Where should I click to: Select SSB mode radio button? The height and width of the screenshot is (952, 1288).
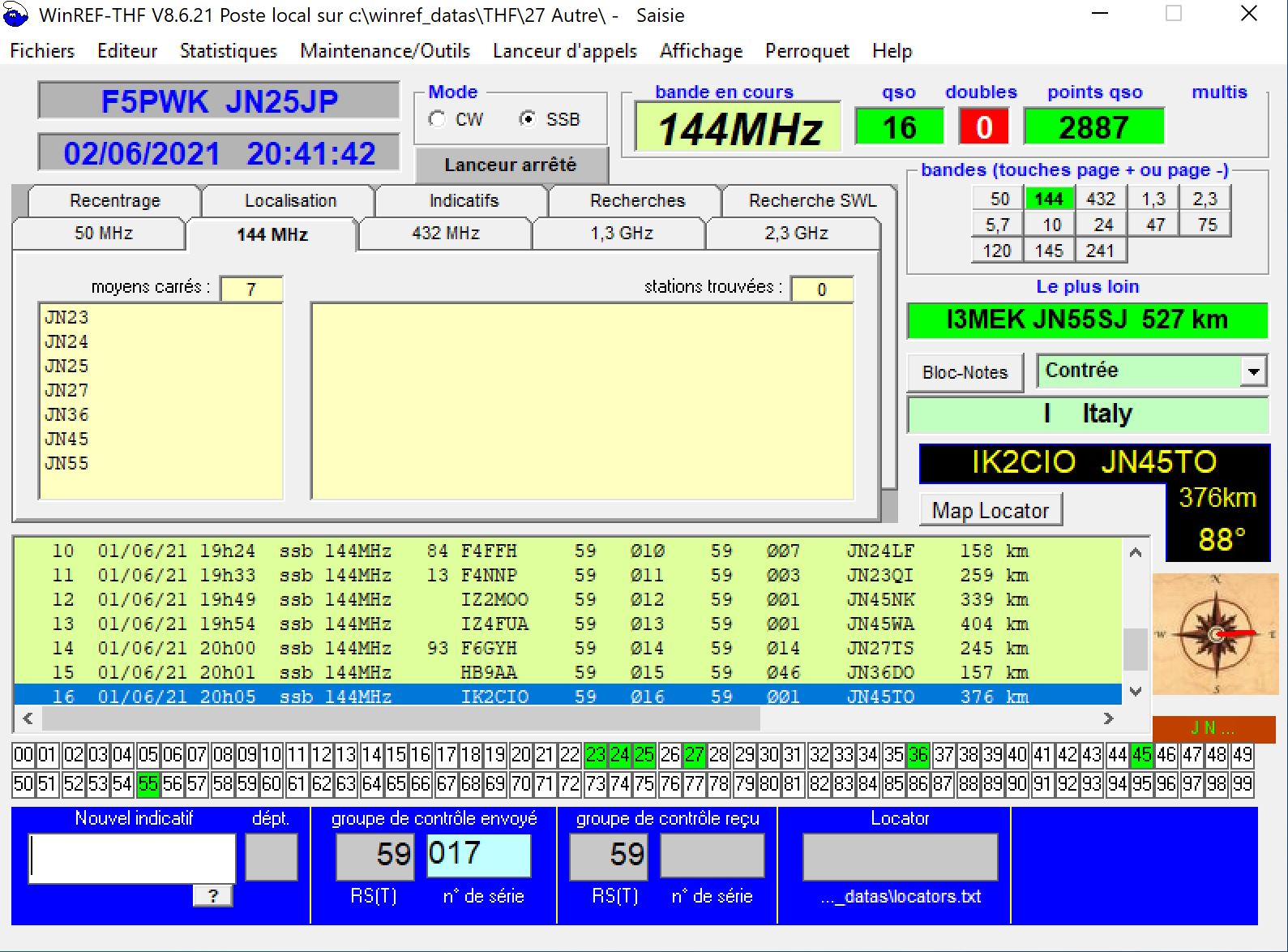click(x=528, y=119)
